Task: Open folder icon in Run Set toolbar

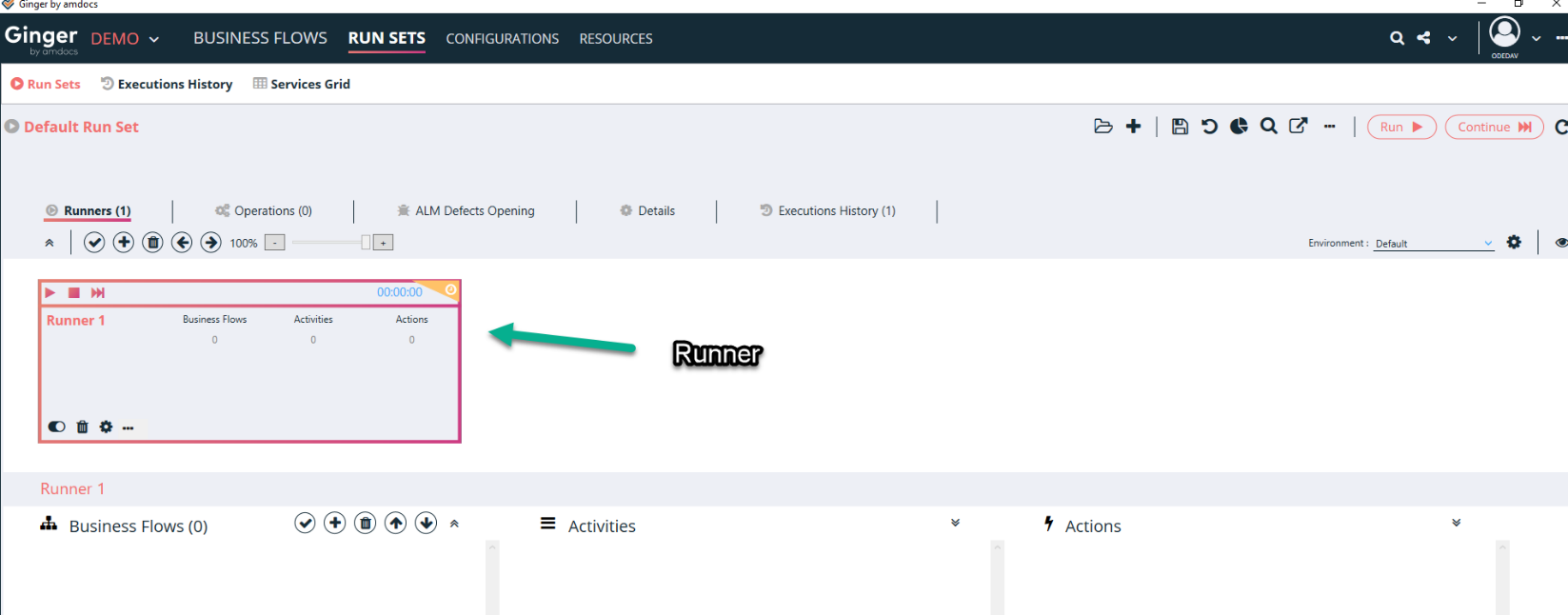Action: [1102, 127]
